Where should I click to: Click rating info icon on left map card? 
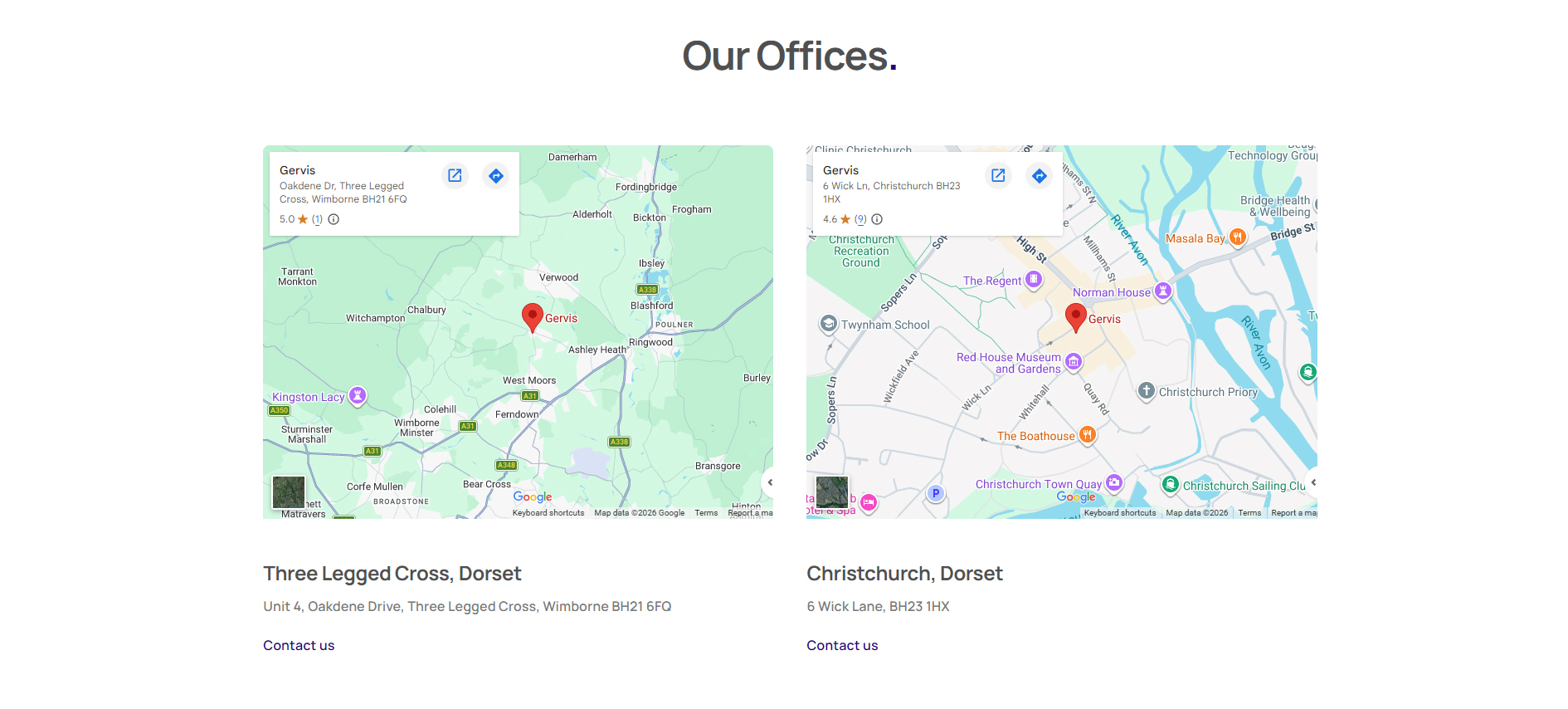[x=334, y=219]
